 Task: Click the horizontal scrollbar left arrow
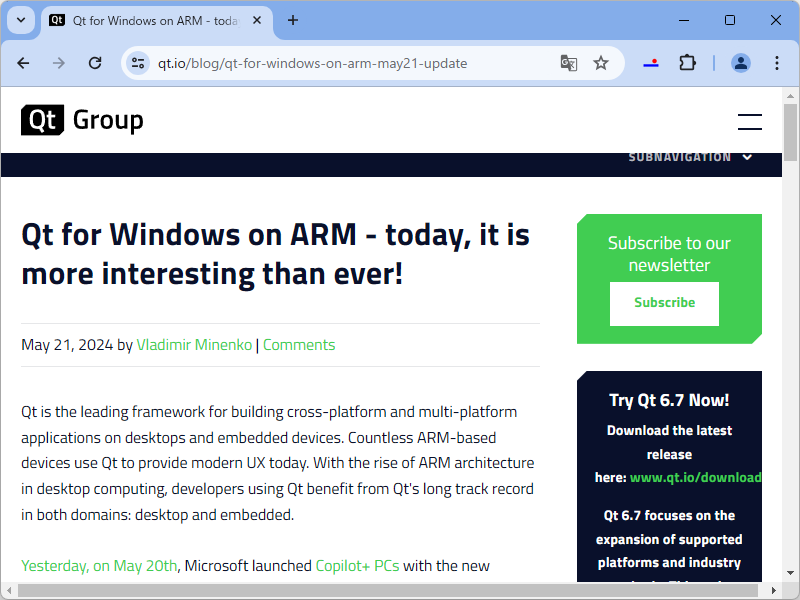[x=9, y=591]
